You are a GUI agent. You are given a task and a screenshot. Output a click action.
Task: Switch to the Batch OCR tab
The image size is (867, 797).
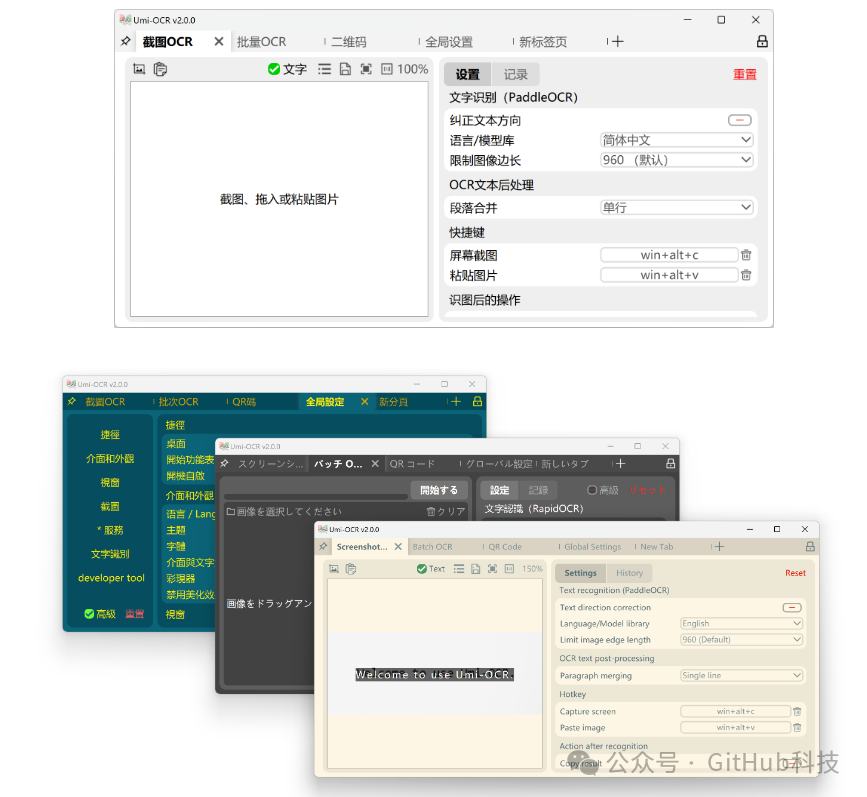tap(432, 546)
